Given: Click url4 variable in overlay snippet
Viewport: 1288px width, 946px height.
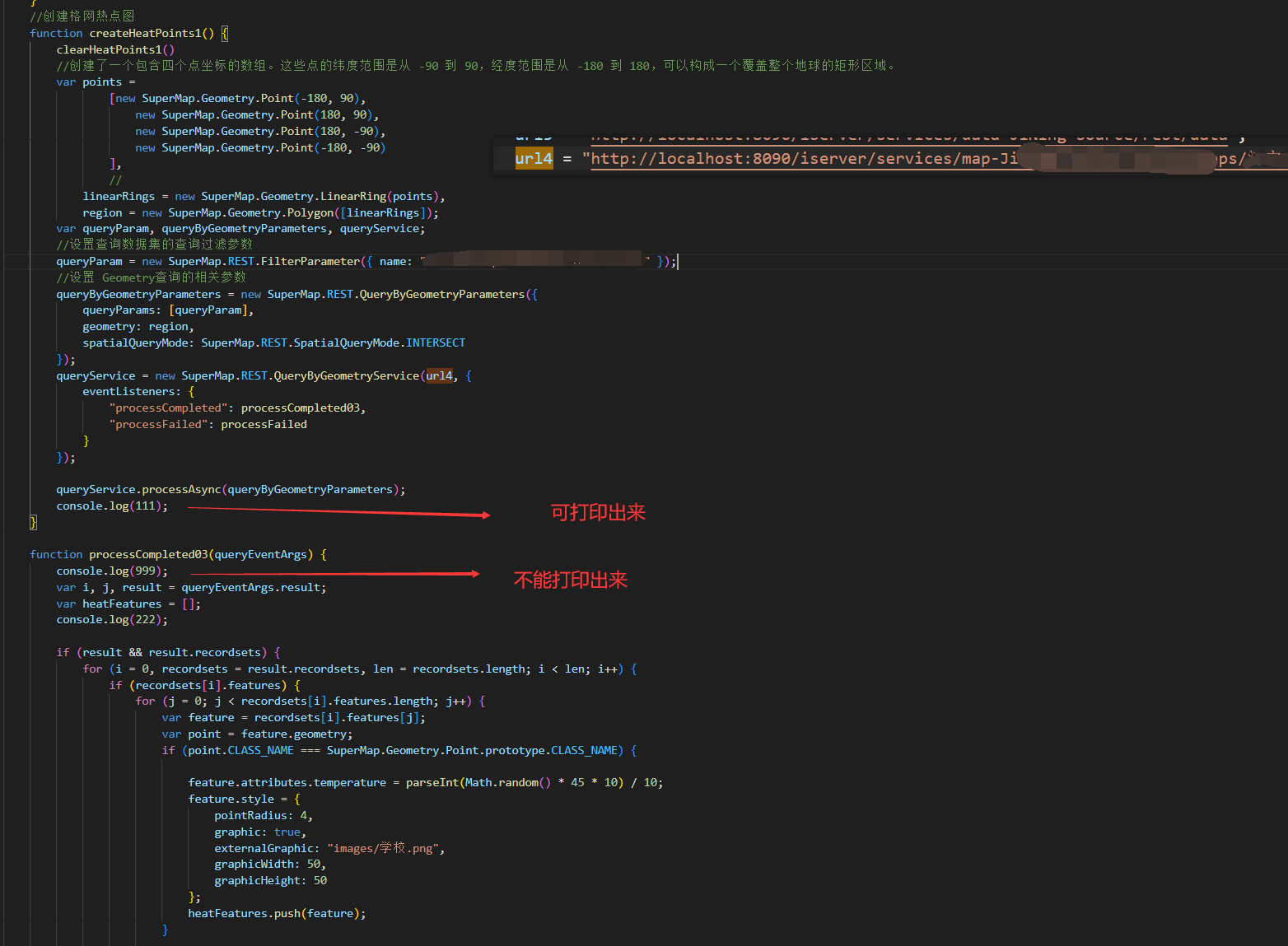Looking at the screenshot, I should pos(534,158).
